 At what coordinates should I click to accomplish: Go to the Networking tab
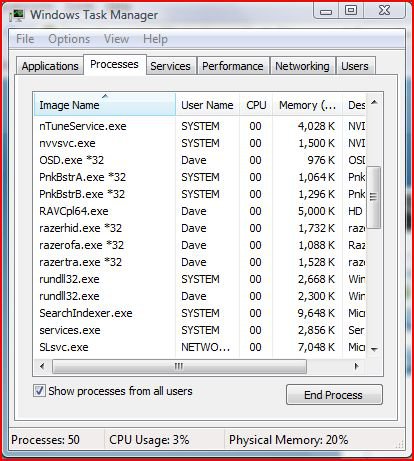pyautogui.click(x=302, y=66)
